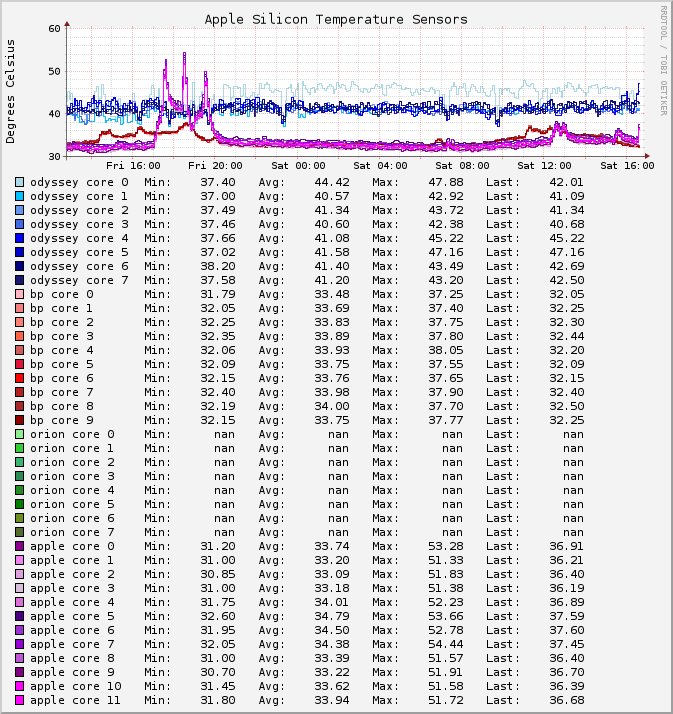Select the odyssey core 0 label
This screenshot has height=714, width=673.
pos(79,183)
